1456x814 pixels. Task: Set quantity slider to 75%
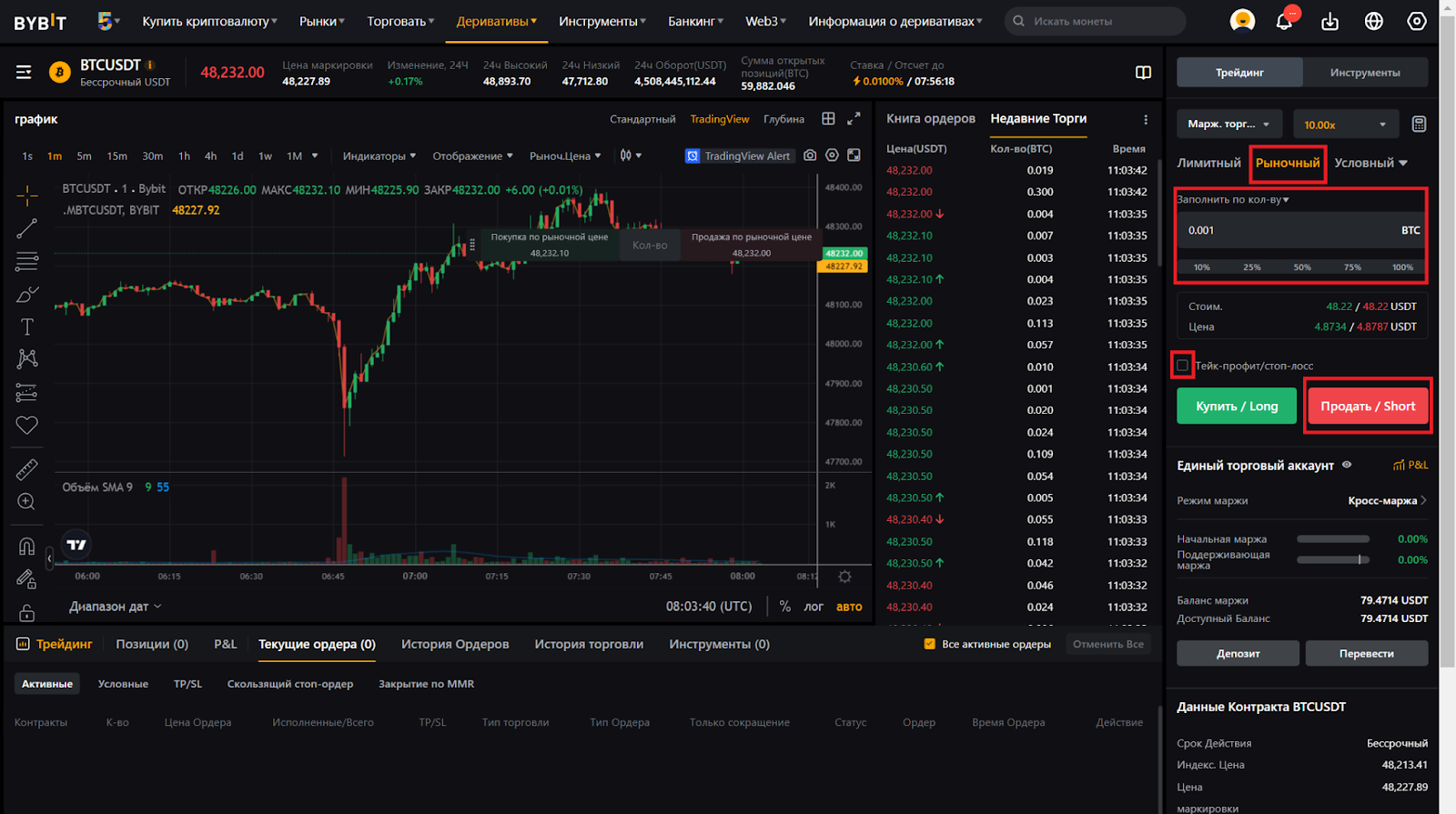(x=1352, y=267)
